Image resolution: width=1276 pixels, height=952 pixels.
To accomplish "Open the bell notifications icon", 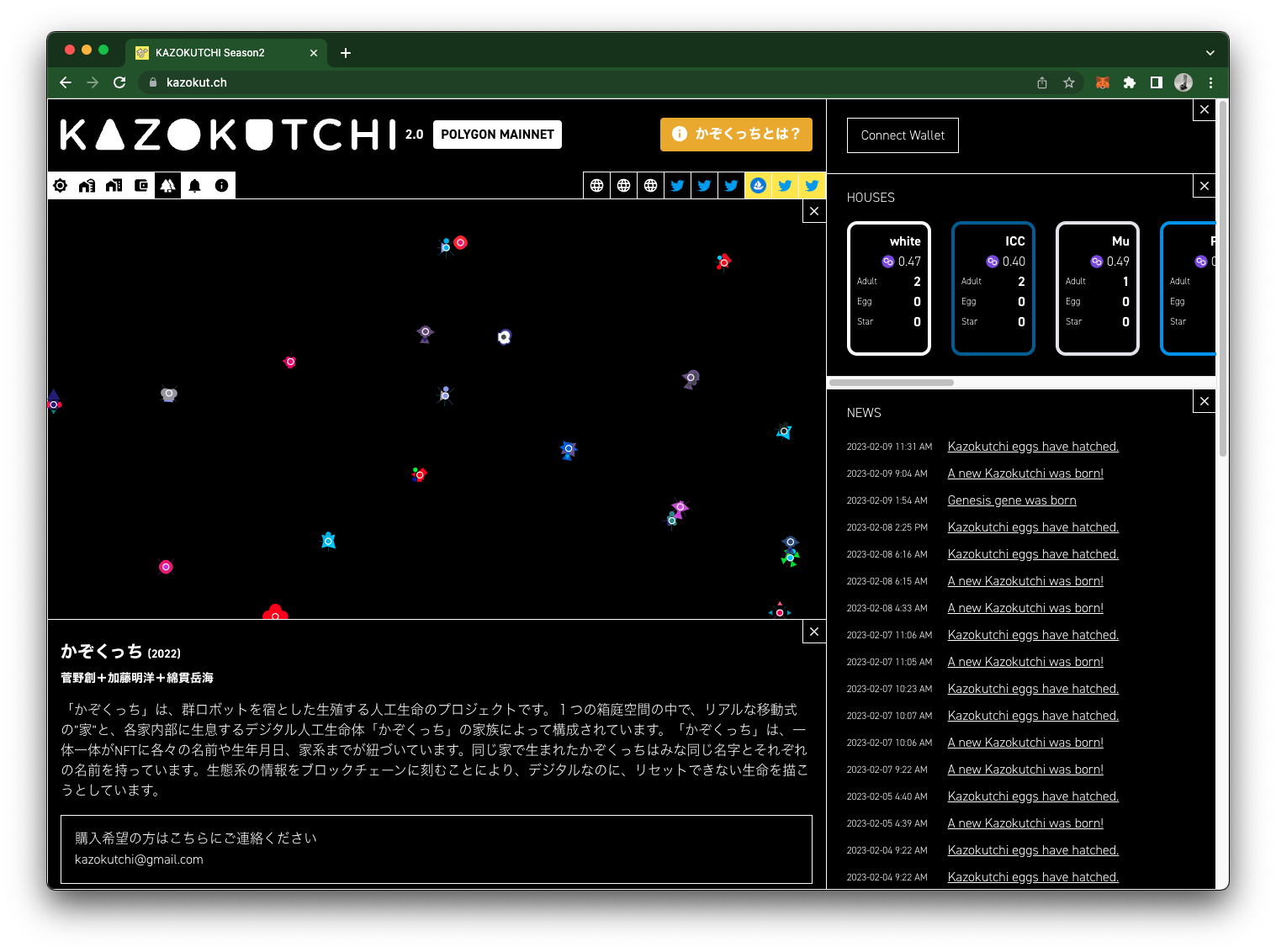I will click(x=195, y=186).
